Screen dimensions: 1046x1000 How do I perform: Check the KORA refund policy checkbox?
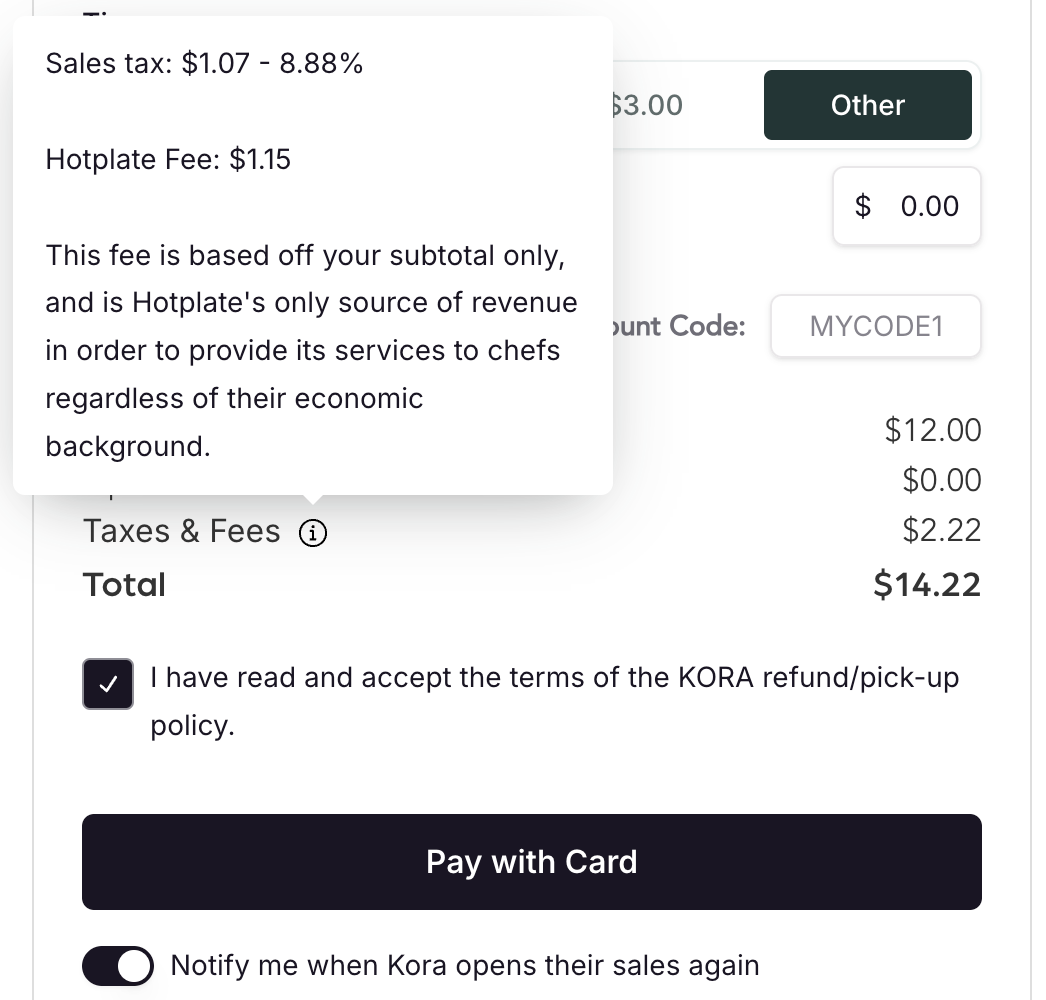coord(108,684)
